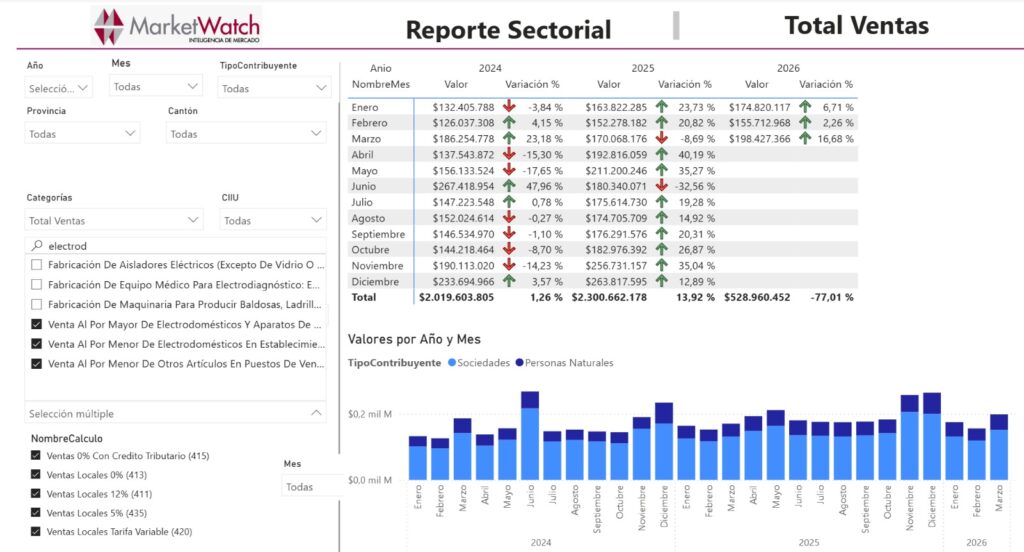
Task: Click the red down arrow for Marzo 2025
Action: (x=662, y=138)
